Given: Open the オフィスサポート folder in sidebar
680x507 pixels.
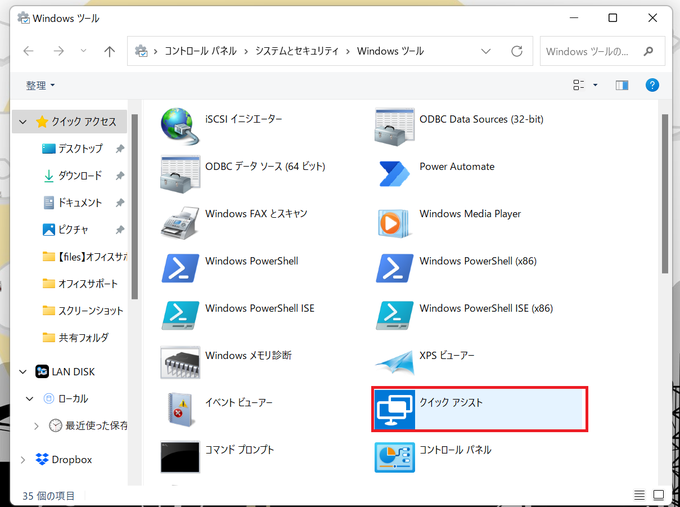Looking at the screenshot, I should [80, 284].
